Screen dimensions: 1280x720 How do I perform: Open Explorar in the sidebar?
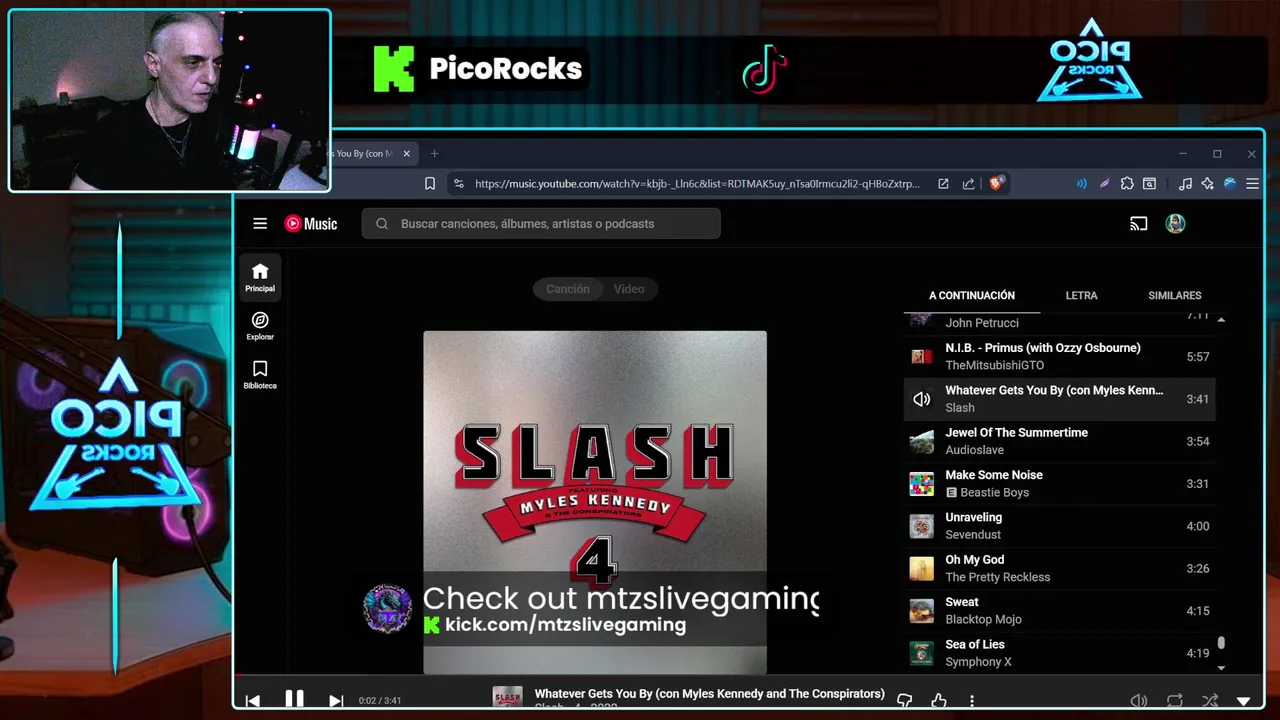(260, 326)
